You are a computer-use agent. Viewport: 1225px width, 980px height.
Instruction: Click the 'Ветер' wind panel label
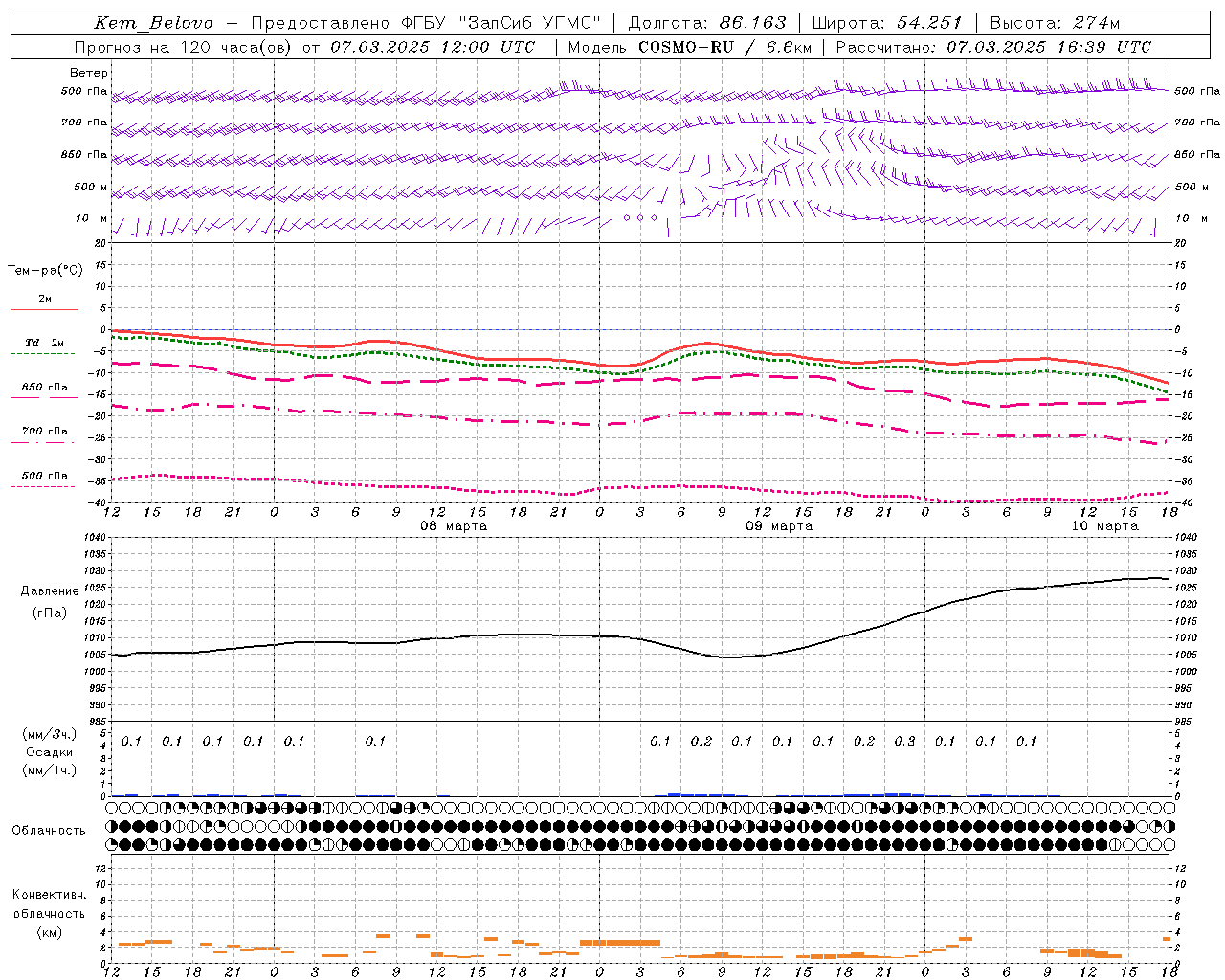[x=89, y=73]
